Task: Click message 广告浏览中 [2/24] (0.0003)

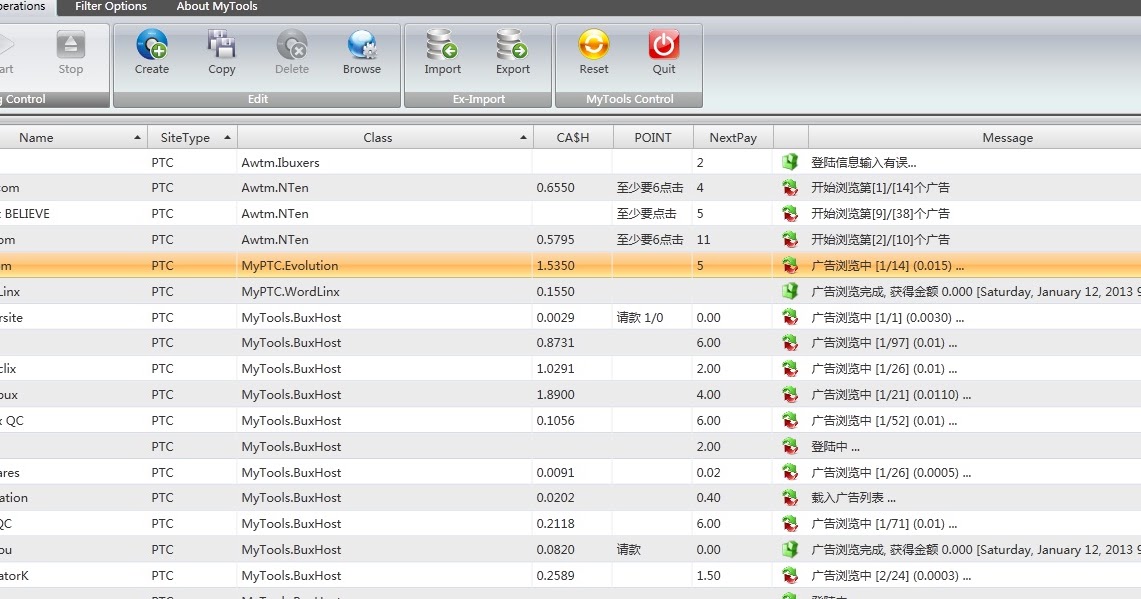Action: pyautogui.click(x=891, y=576)
